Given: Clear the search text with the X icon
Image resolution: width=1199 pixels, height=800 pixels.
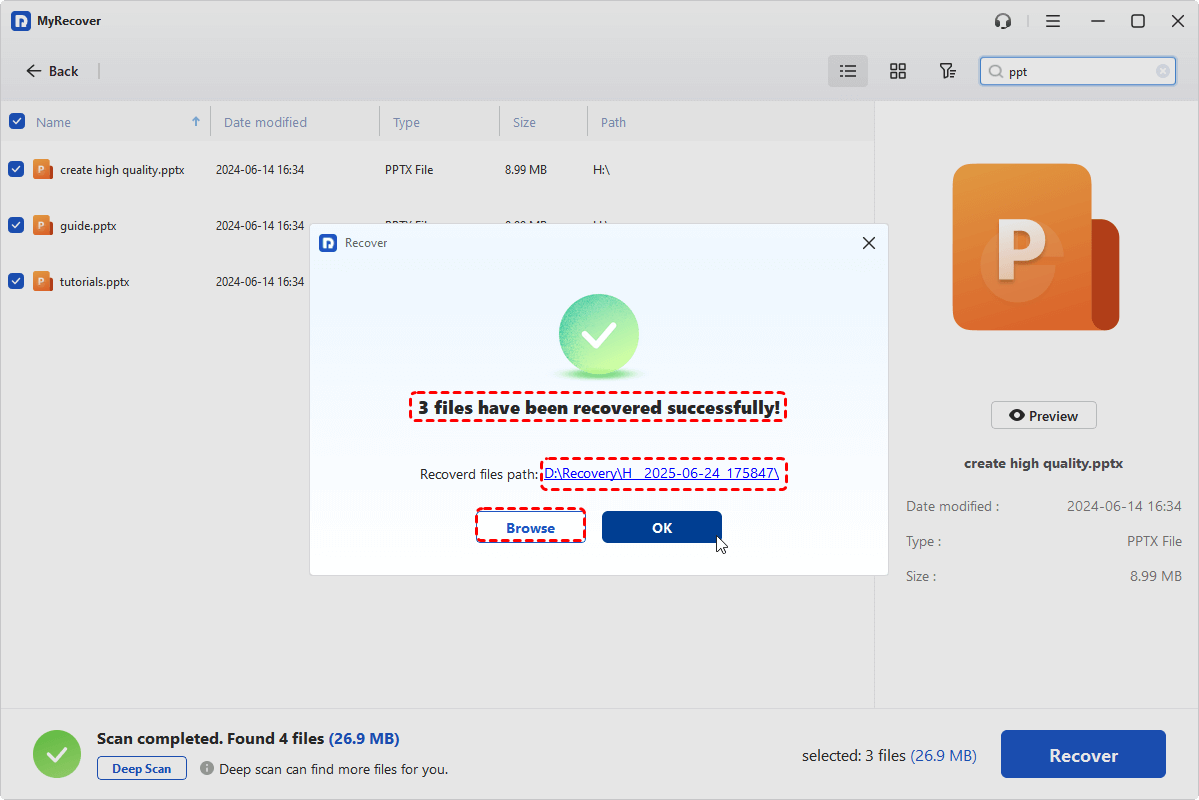Looking at the screenshot, I should [1162, 71].
